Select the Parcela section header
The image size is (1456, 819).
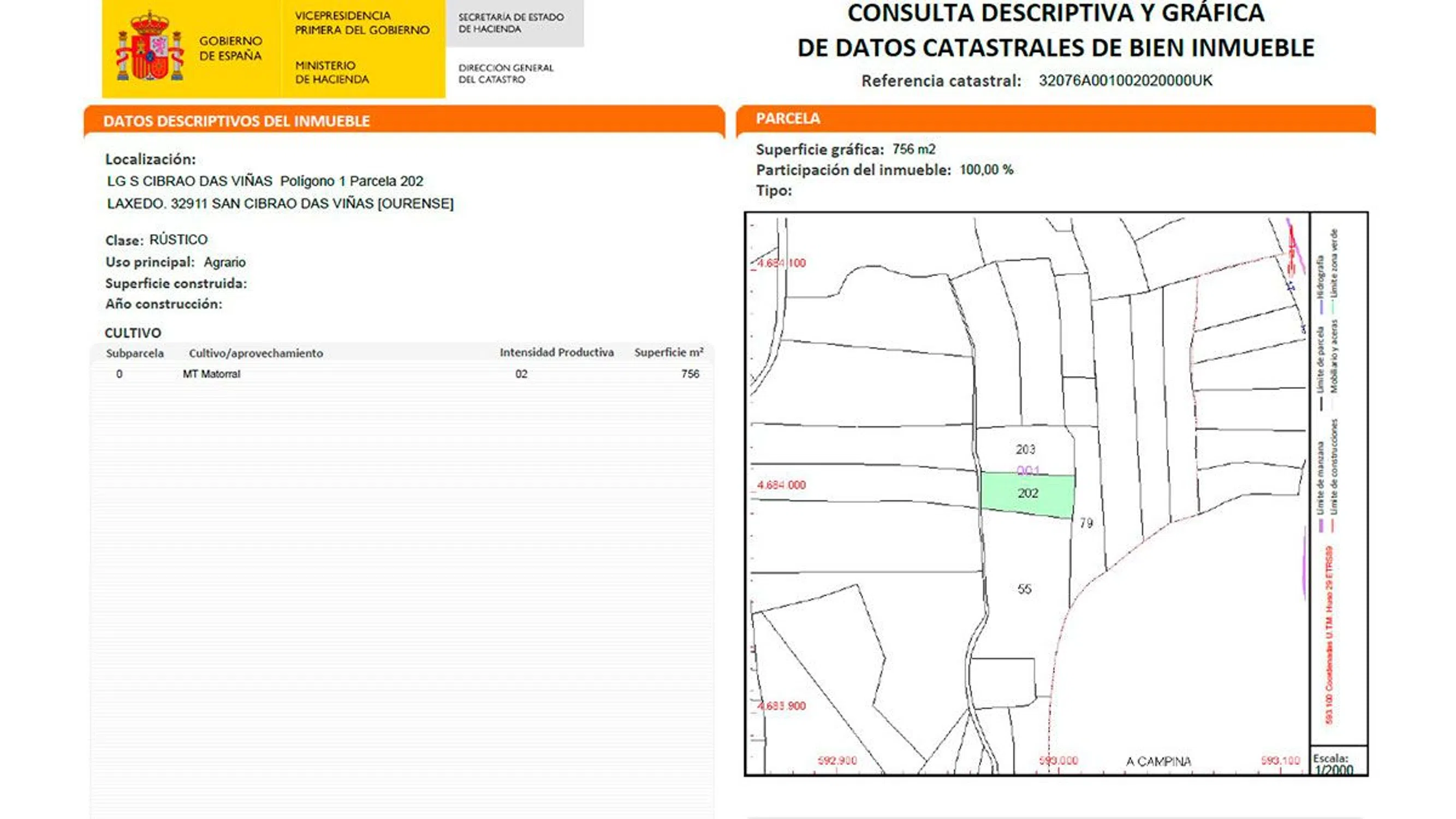pyautogui.click(x=787, y=118)
